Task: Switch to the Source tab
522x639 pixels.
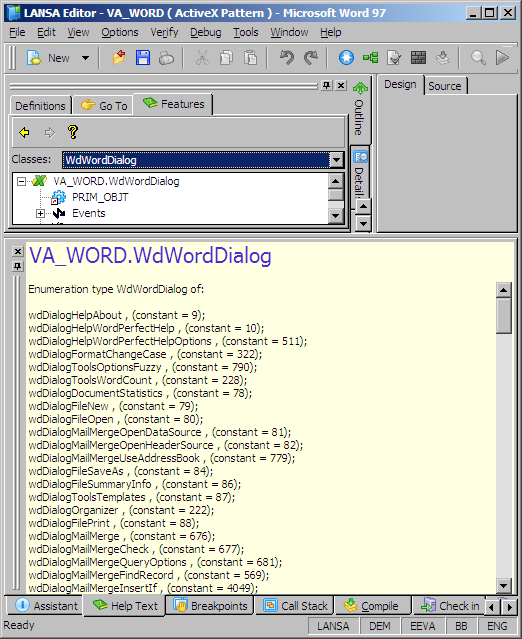Action: (x=445, y=86)
